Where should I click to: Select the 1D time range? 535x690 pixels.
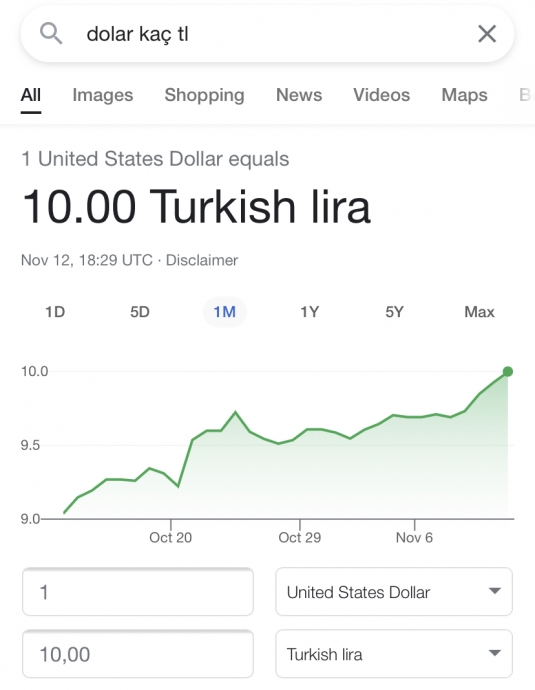coord(55,312)
